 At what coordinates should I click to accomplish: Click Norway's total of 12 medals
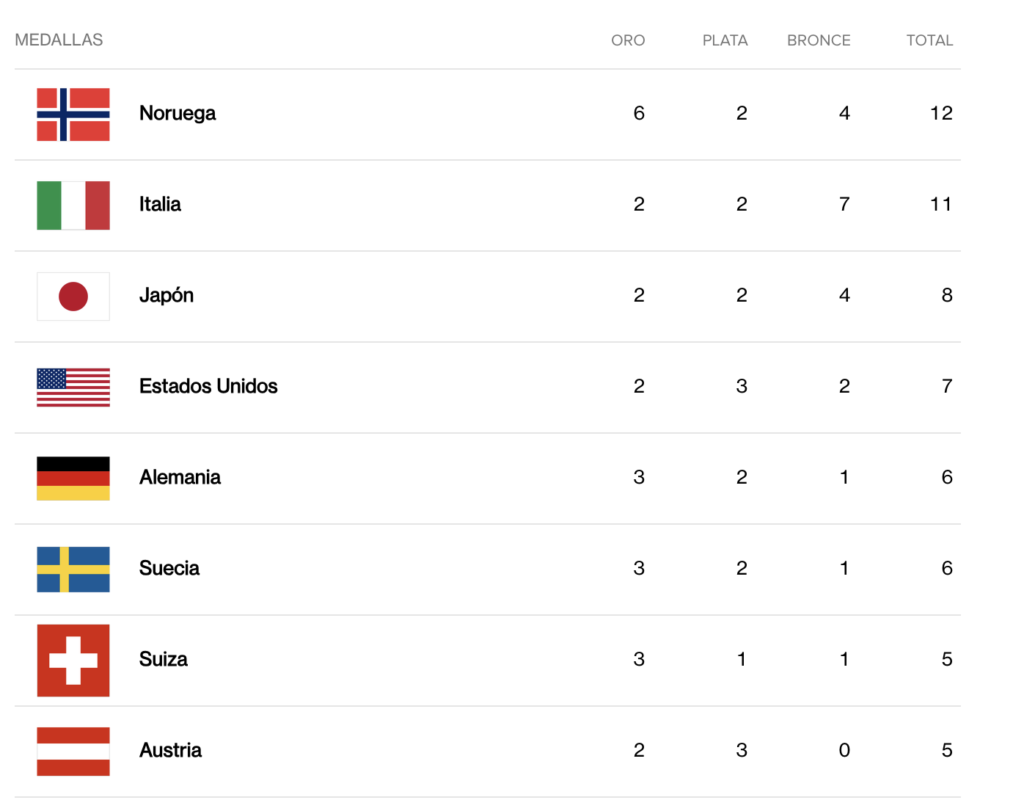[940, 114]
